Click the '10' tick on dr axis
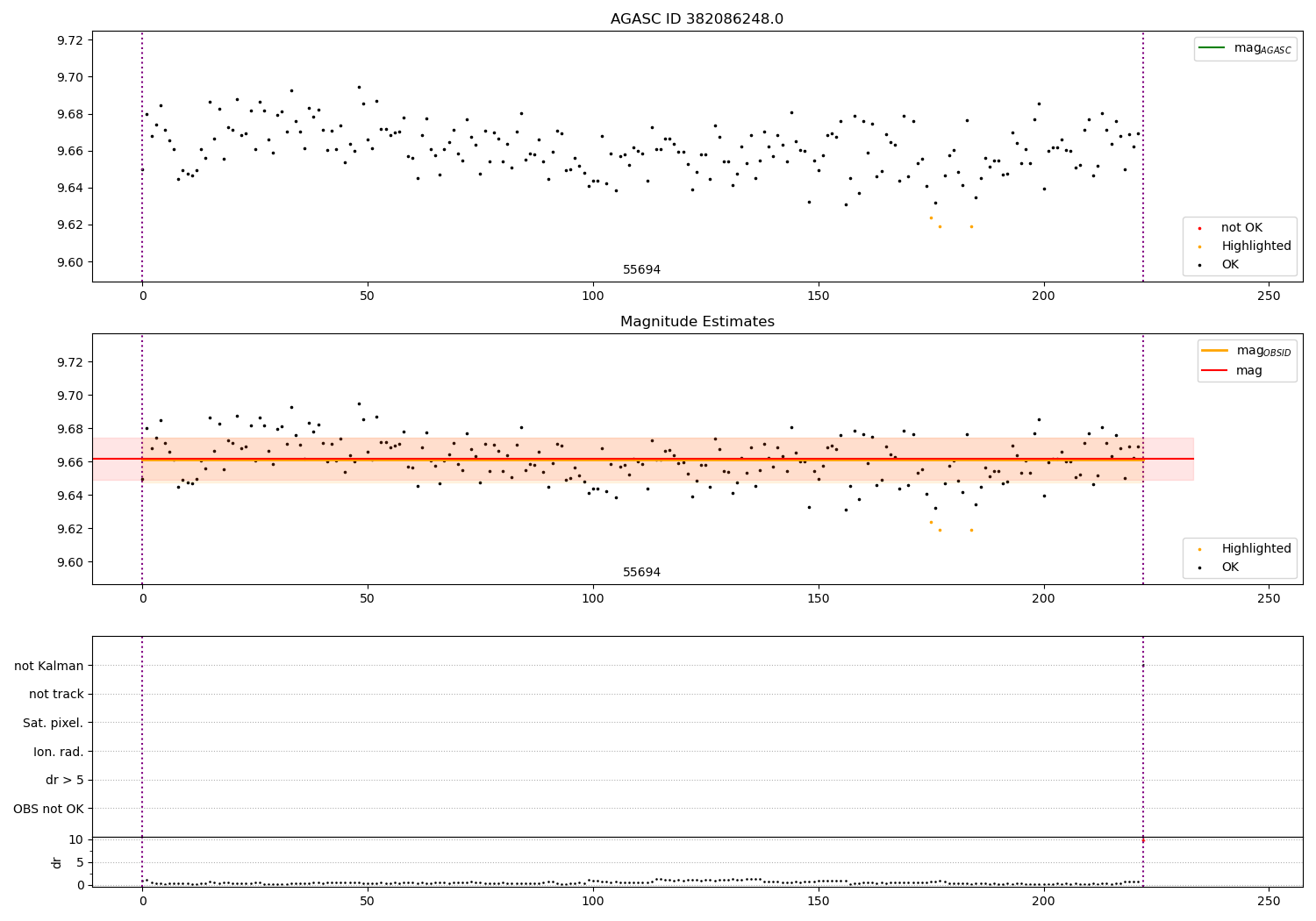 (76, 839)
